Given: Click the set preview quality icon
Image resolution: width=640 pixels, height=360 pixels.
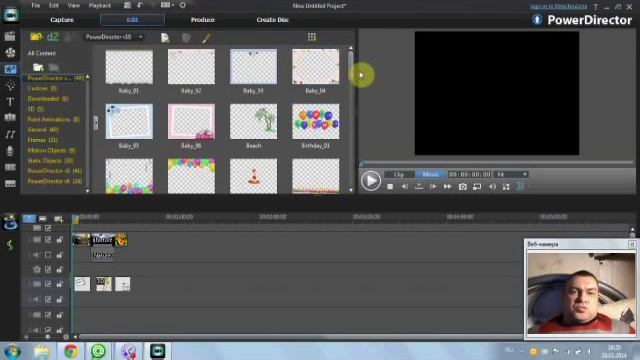Looking at the screenshot, I should click(x=477, y=187).
